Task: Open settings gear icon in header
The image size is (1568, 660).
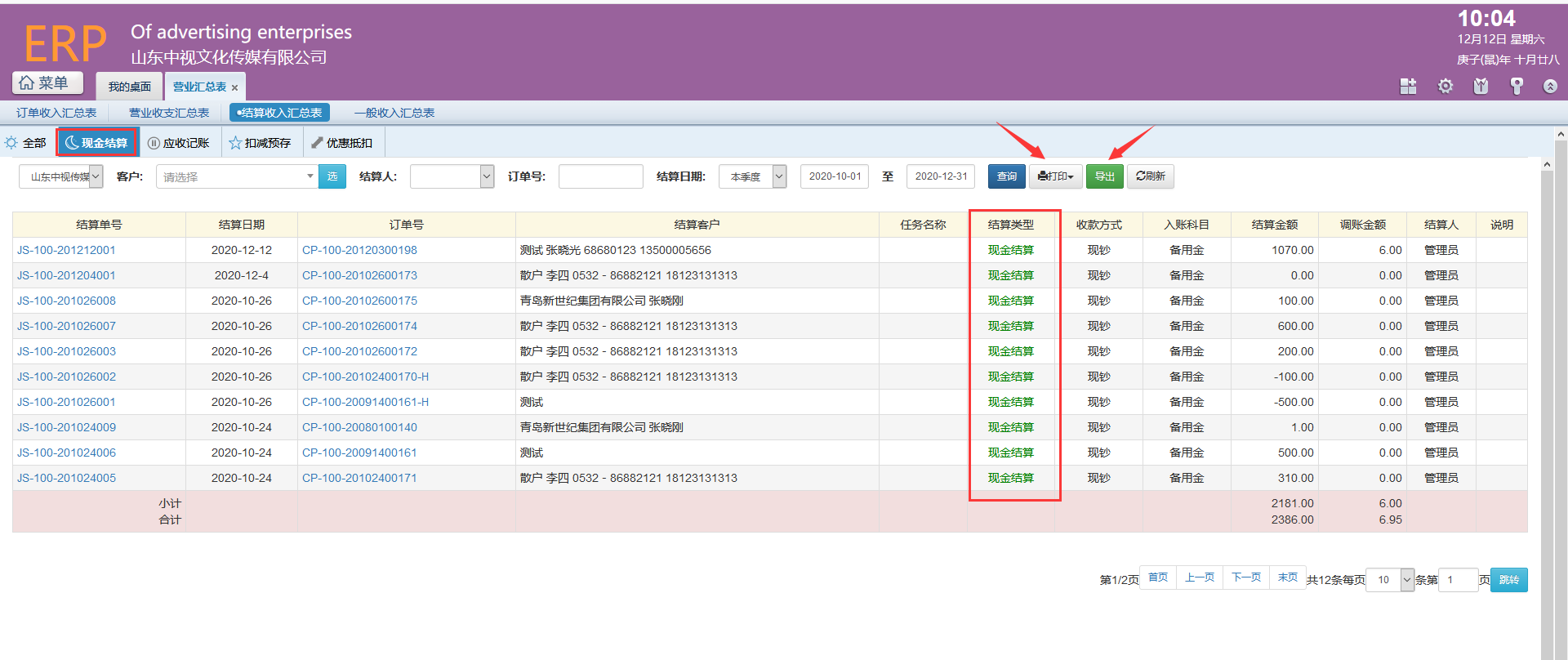Action: pos(1445,86)
